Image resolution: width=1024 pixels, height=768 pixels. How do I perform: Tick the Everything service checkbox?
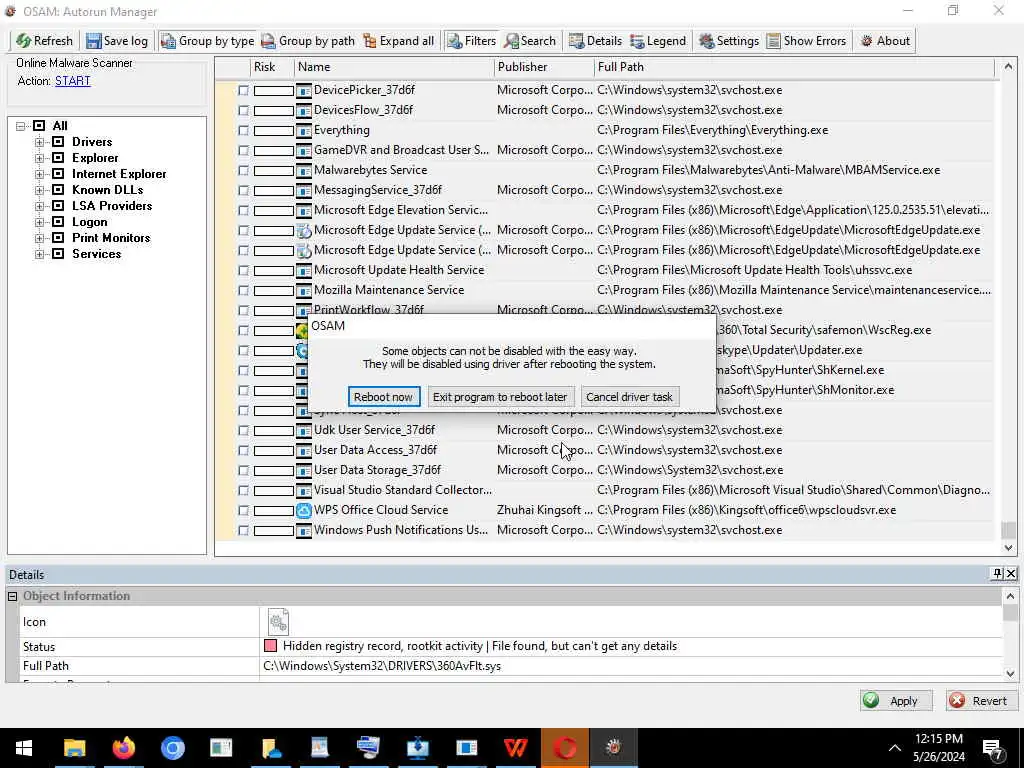click(243, 131)
